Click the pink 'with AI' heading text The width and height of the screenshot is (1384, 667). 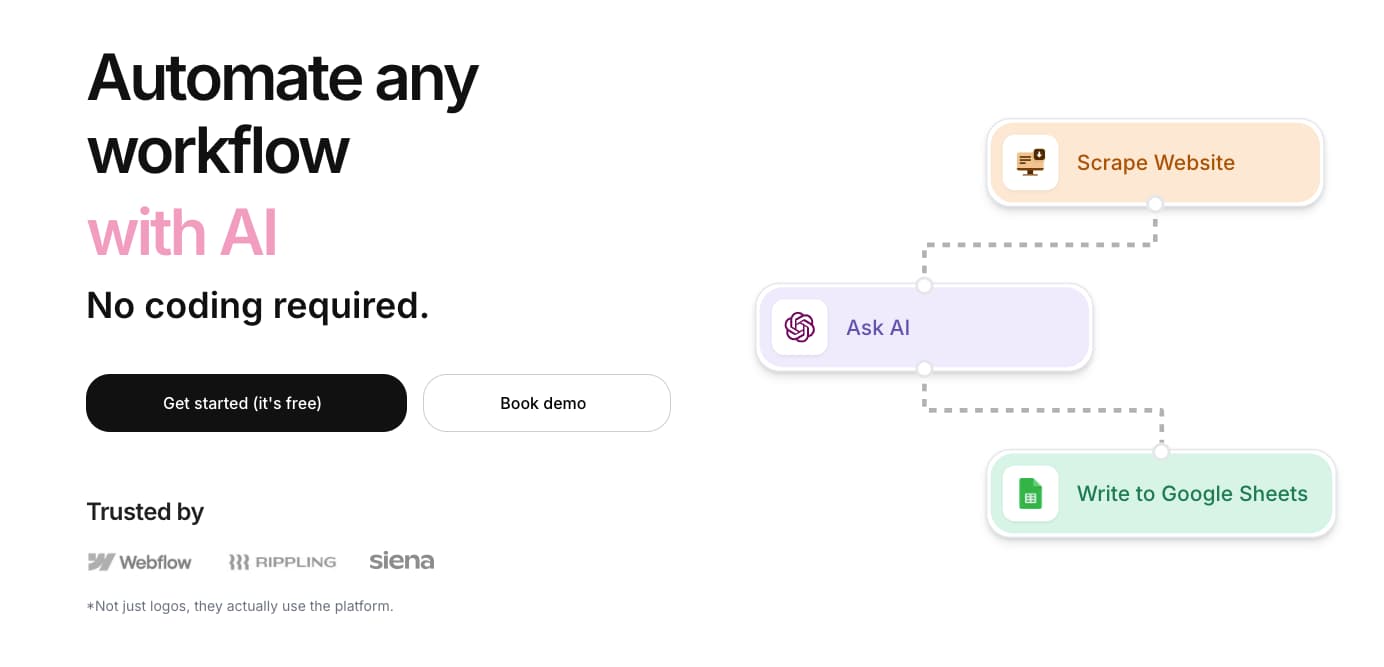[x=182, y=233]
